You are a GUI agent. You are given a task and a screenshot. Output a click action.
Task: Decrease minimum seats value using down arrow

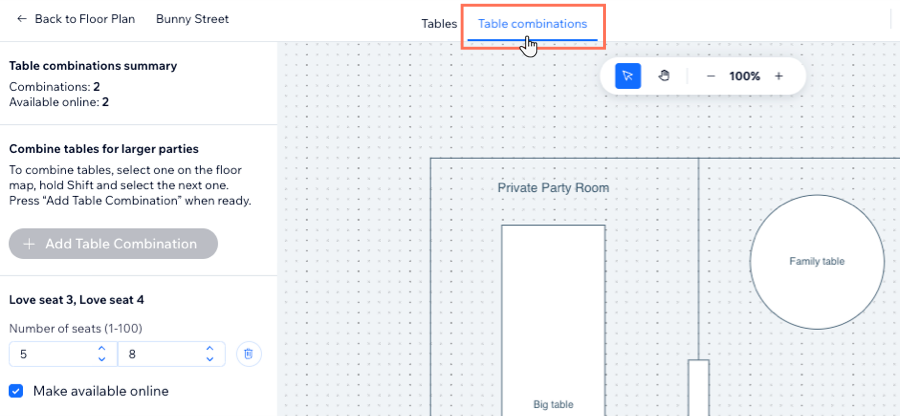coord(102,359)
